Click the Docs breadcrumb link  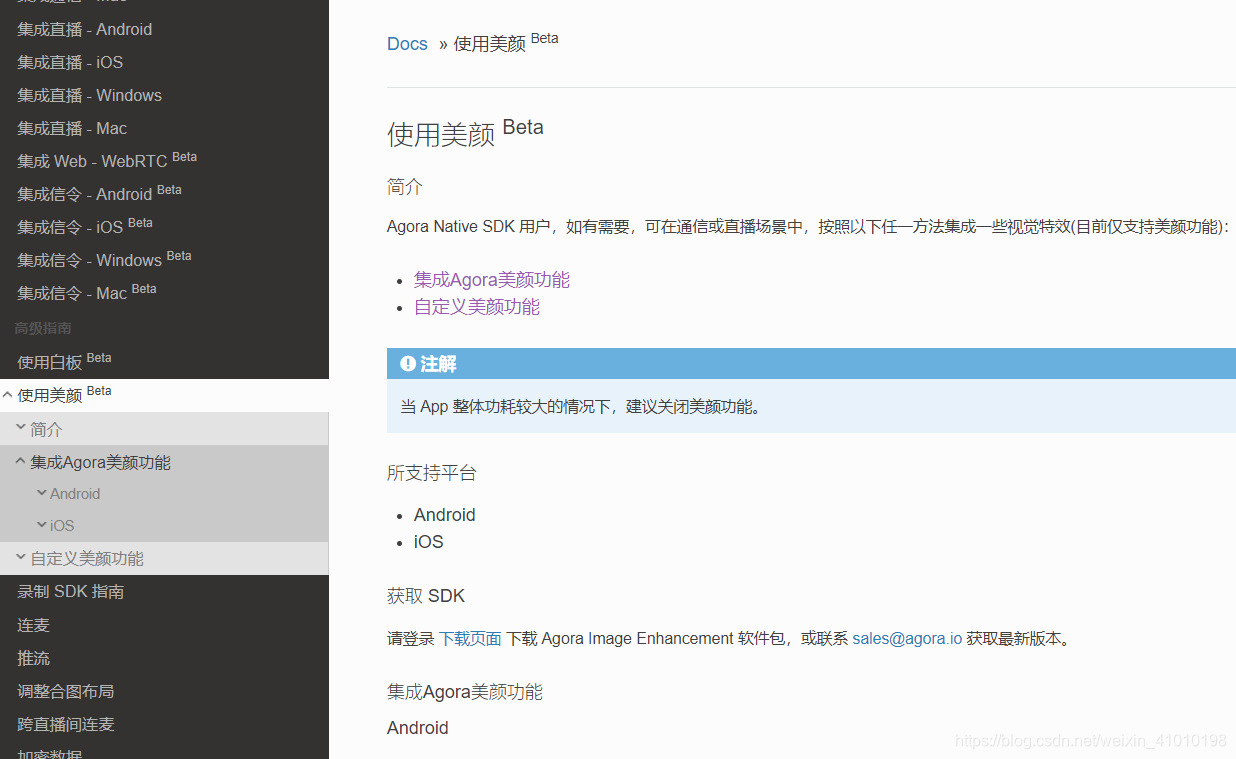pos(407,44)
